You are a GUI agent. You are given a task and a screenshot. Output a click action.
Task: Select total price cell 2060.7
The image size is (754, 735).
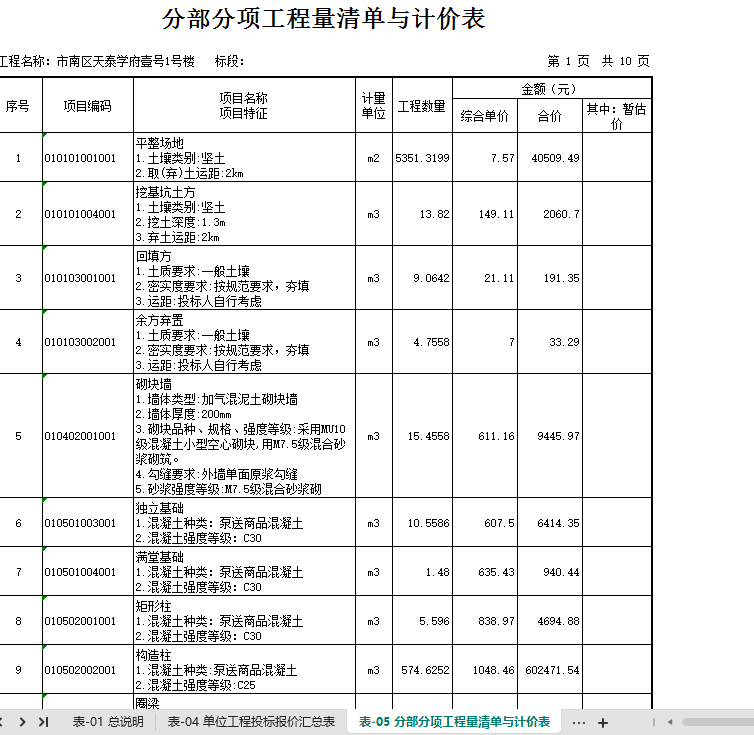(x=550, y=214)
